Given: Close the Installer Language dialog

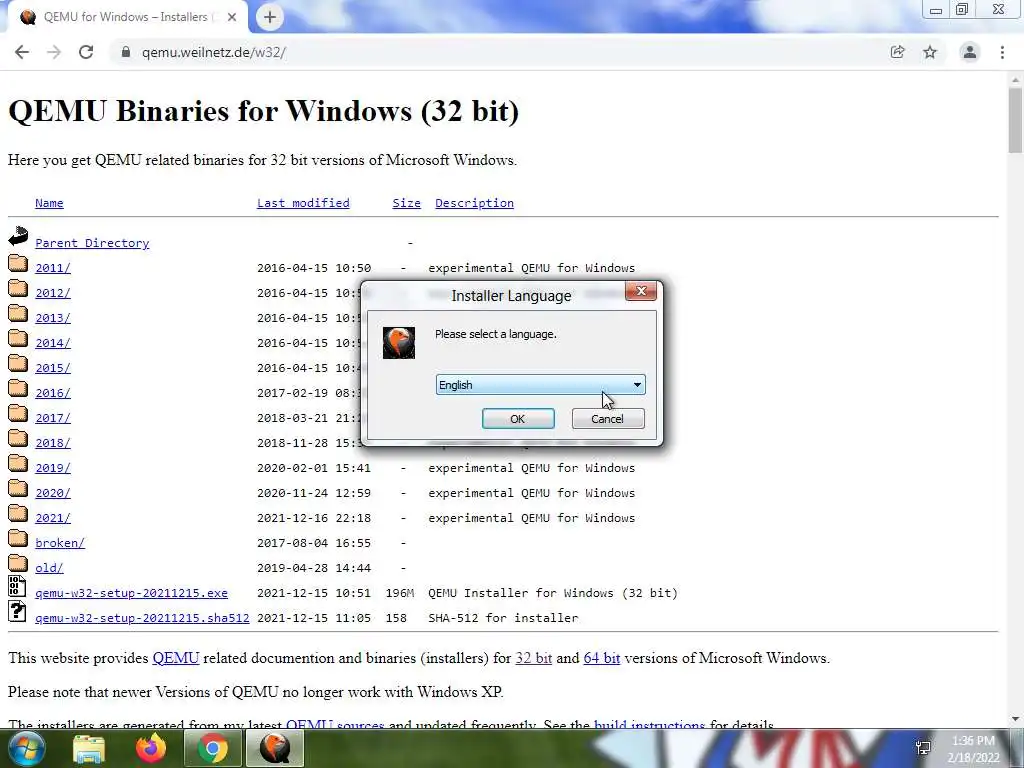Looking at the screenshot, I should coord(641,291).
